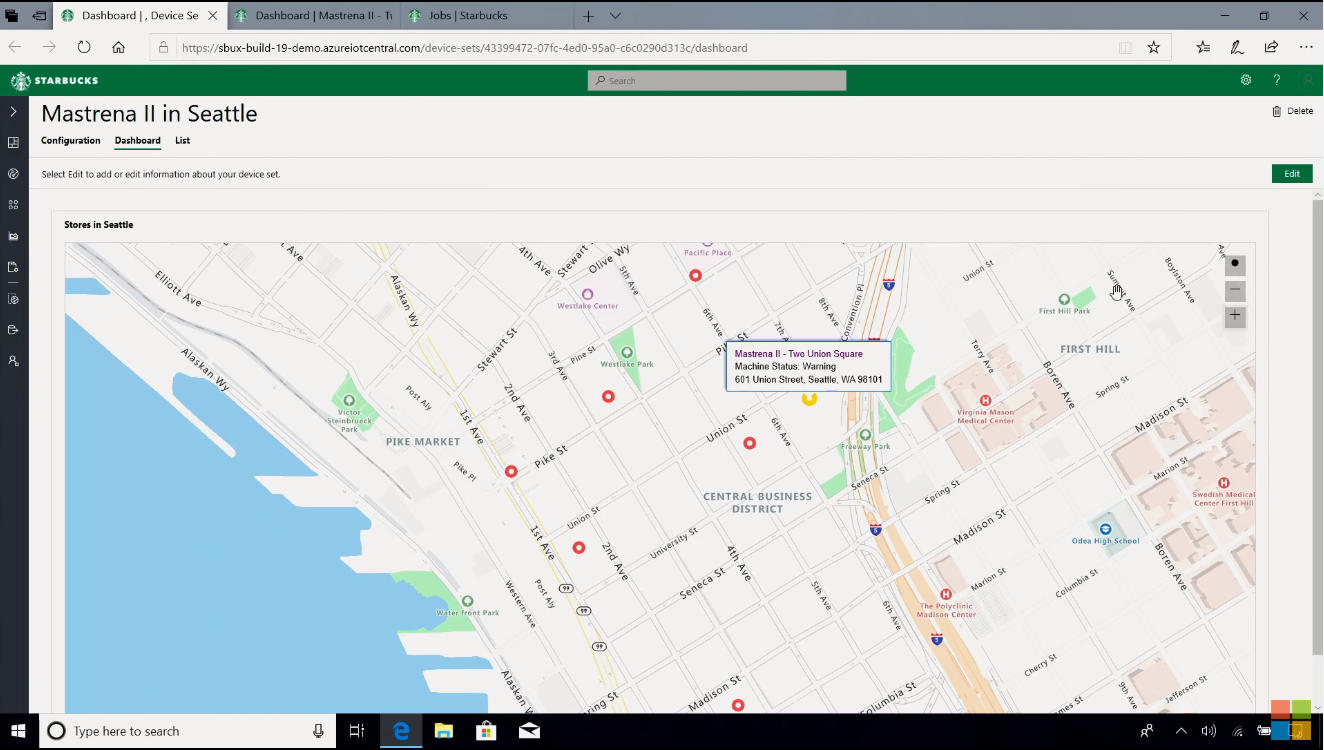The image size is (1324, 750).
Task: Click the yellow warning marker on map
Action: 809,398
